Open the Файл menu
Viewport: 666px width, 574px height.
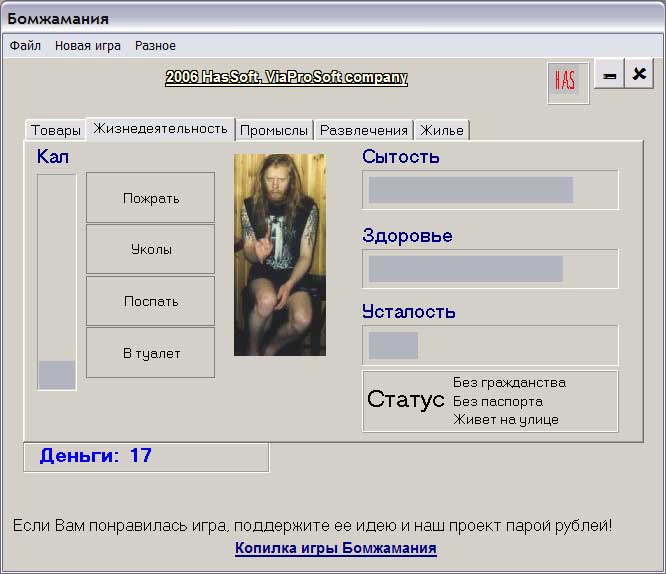25,45
